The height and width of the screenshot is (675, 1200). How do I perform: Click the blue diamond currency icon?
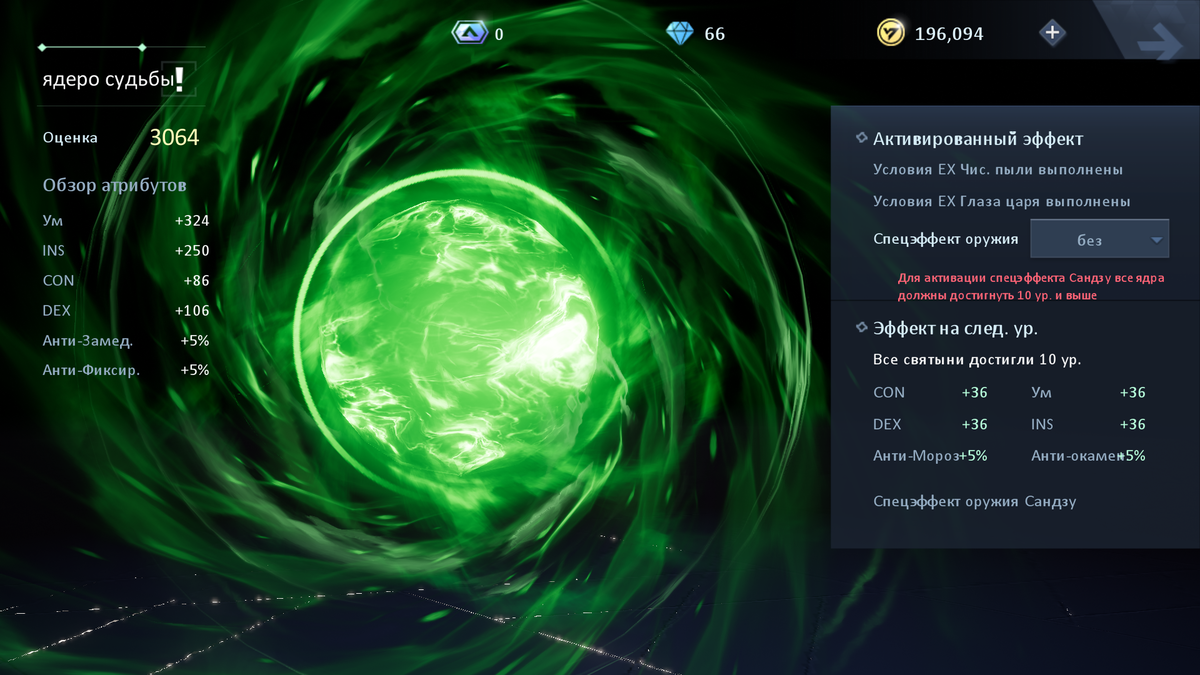pyautogui.click(x=680, y=33)
